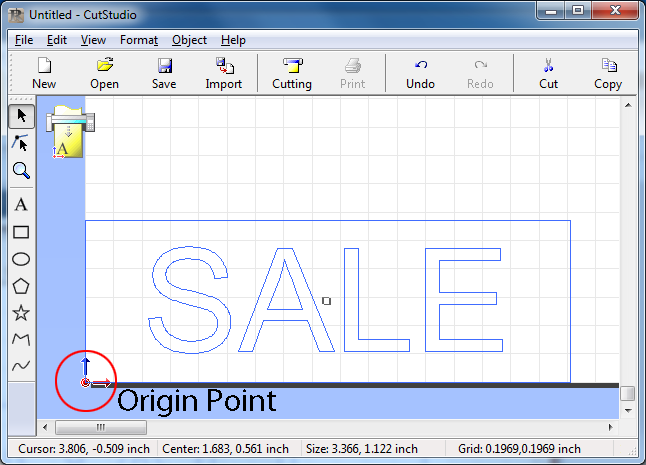
Task: Click the center handle of SALE text
Action: point(327,300)
